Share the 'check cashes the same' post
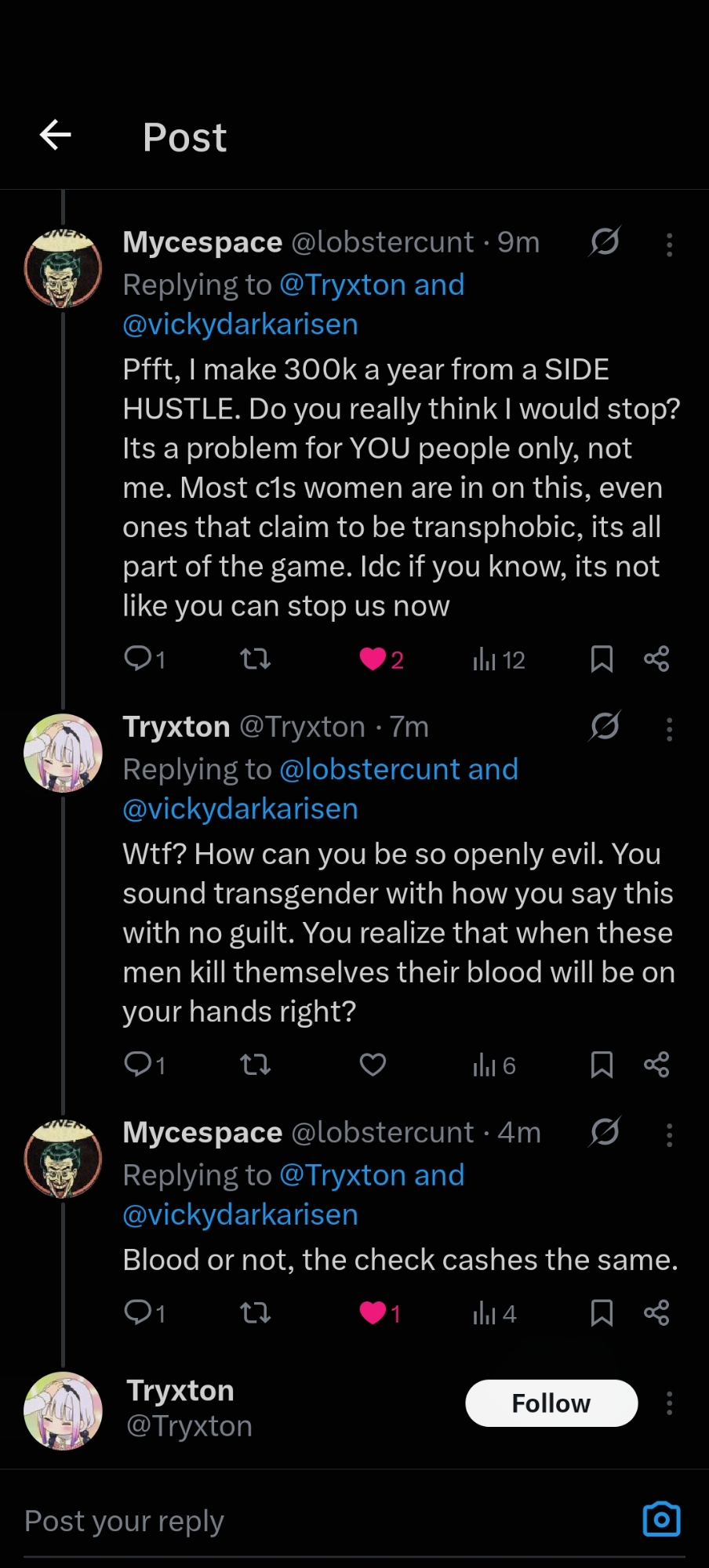The height and width of the screenshot is (1568, 709). [656, 1312]
